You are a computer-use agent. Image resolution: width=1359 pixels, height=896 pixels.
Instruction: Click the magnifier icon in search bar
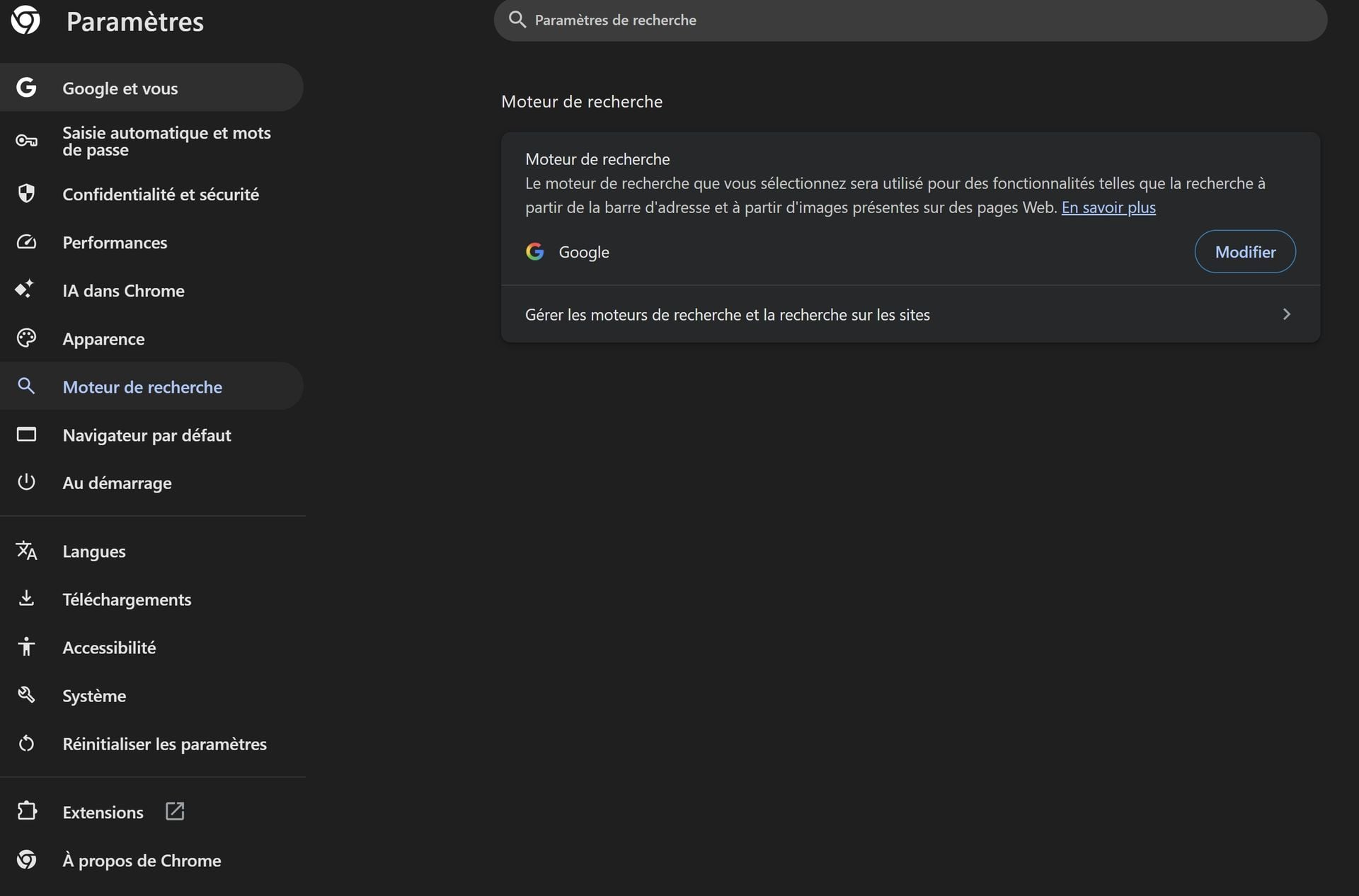[x=517, y=19]
